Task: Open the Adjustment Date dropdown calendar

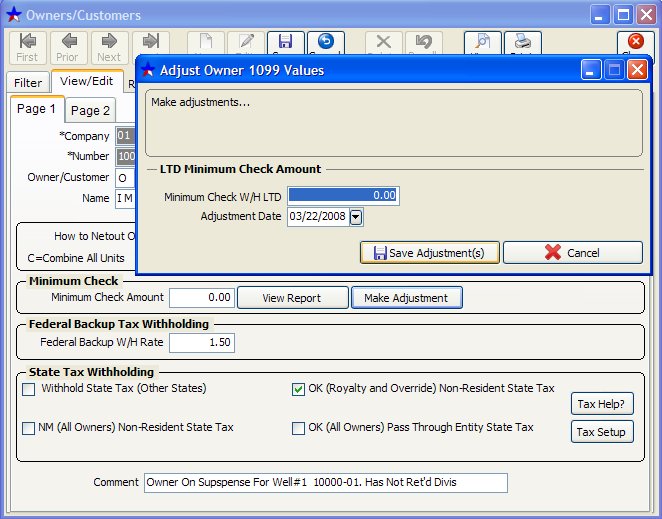Action: 356,217
